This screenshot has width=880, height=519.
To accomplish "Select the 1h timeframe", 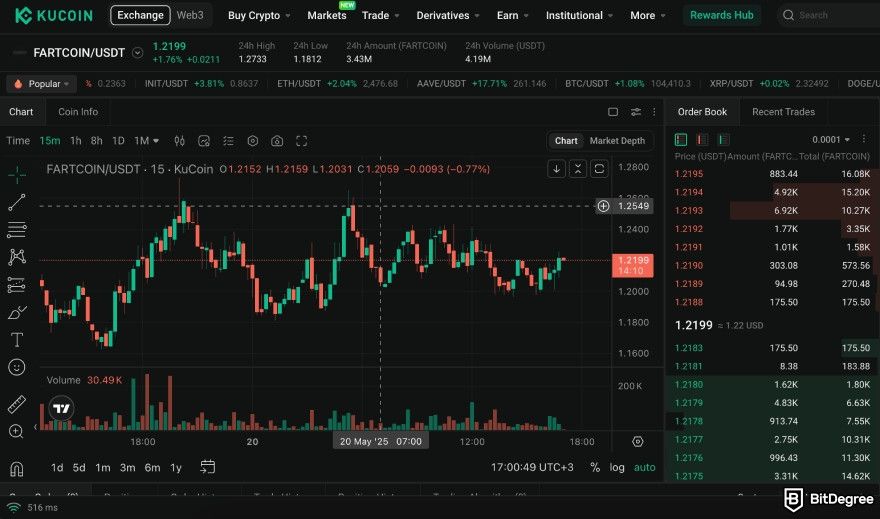I will pos(76,141).
